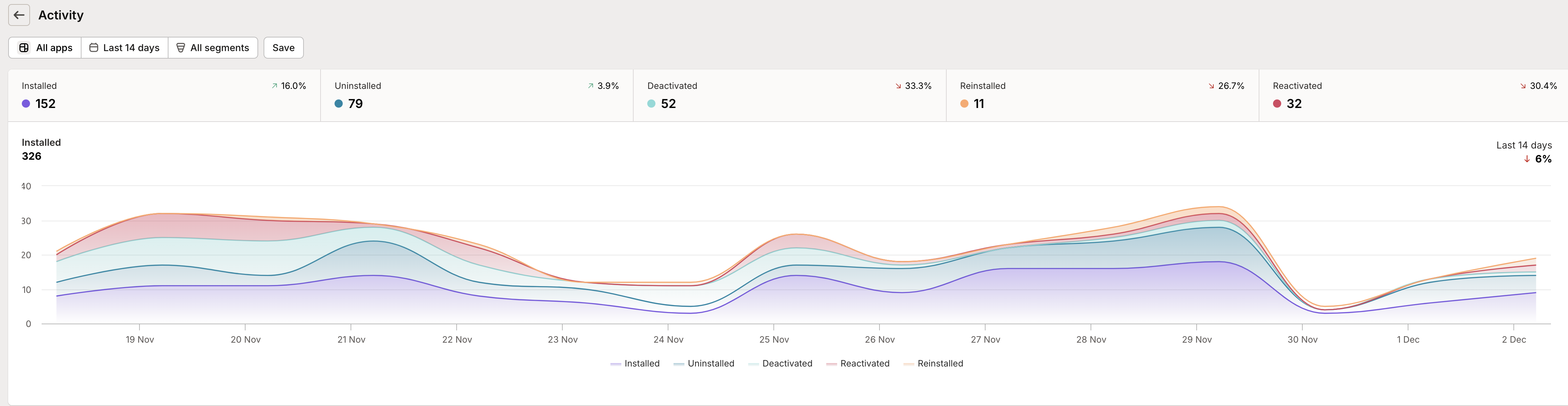Click the Save button
Viewport: 1568px width, 406px height.
283,47
